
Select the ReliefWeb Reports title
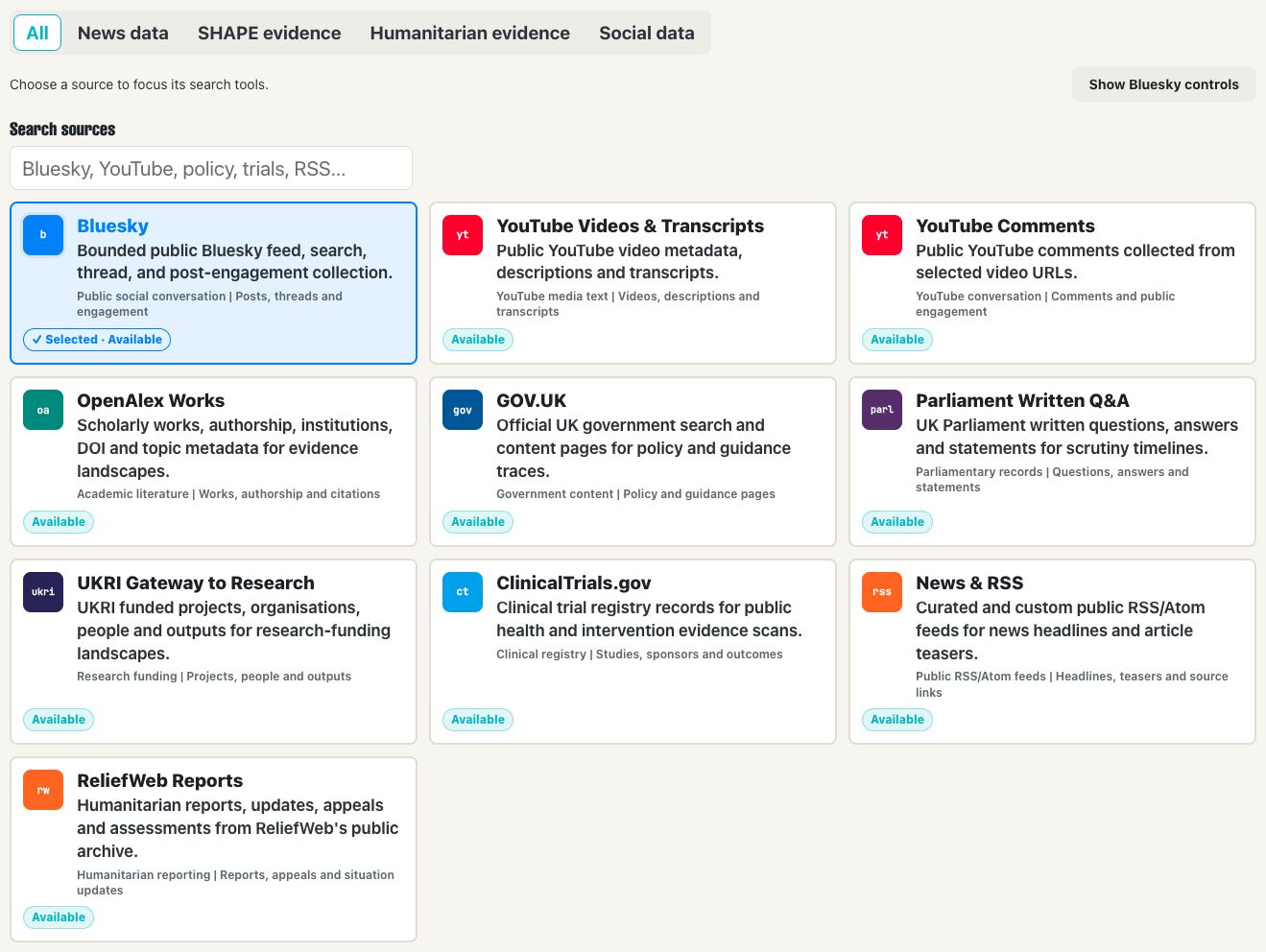tap(159, 780)
